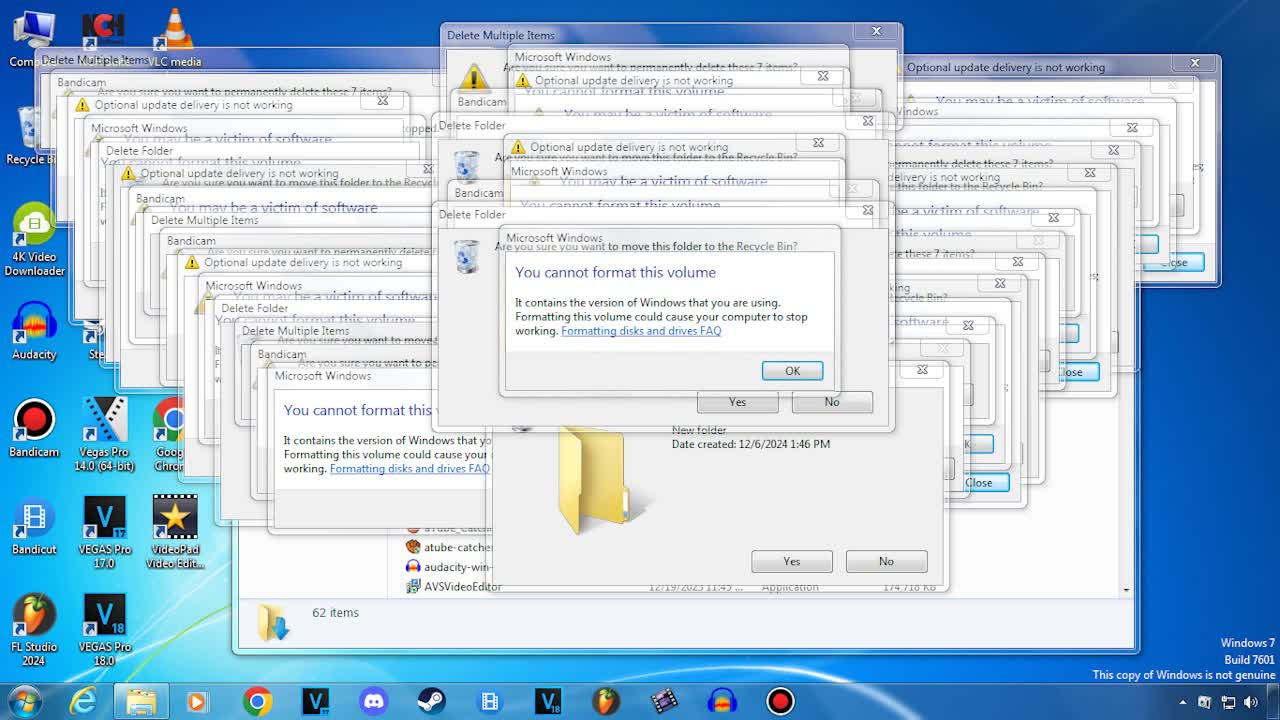Open Discord from the taskbar

(x=374, y=702)
